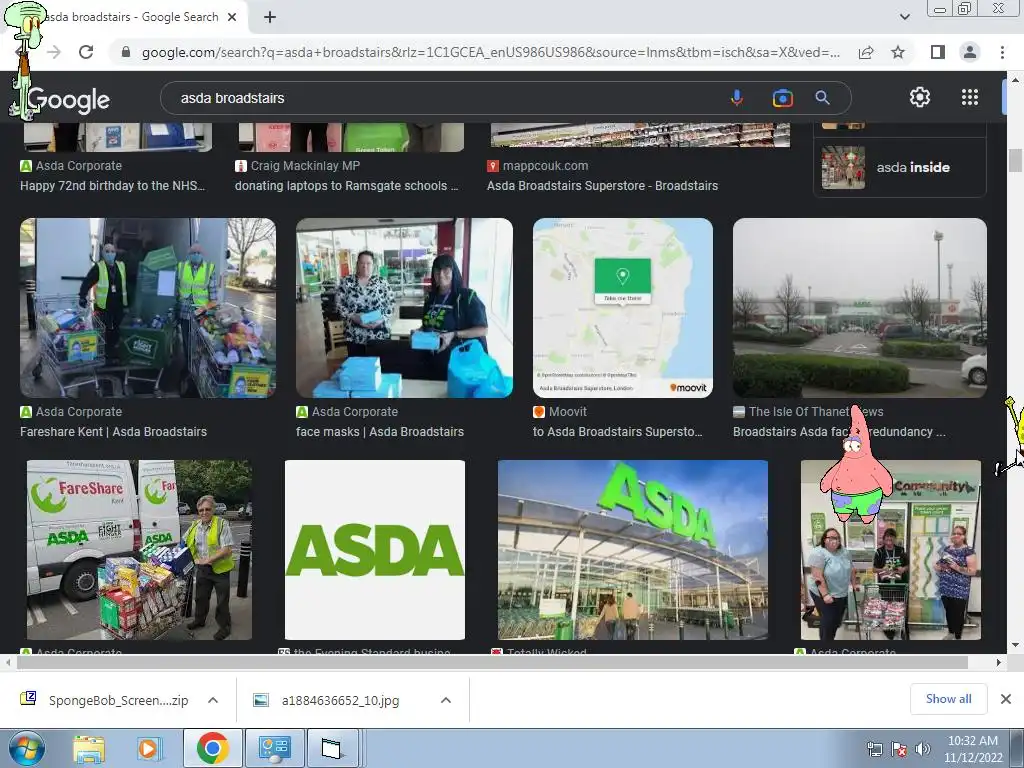Open the tab search dropdown arrow

[904, 17]
